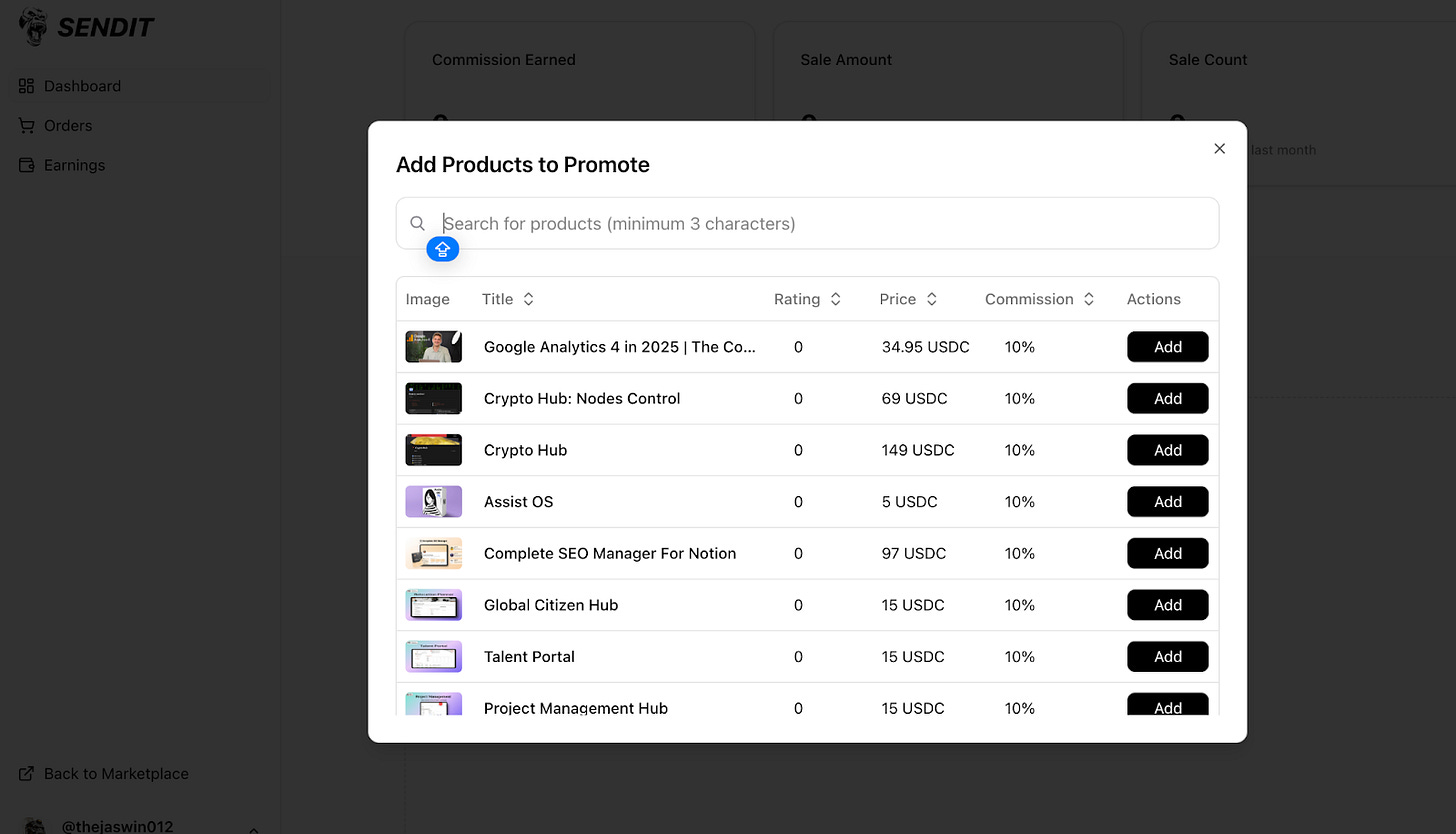Click Global Citizen Hub thumbnail

click(433, 605)
